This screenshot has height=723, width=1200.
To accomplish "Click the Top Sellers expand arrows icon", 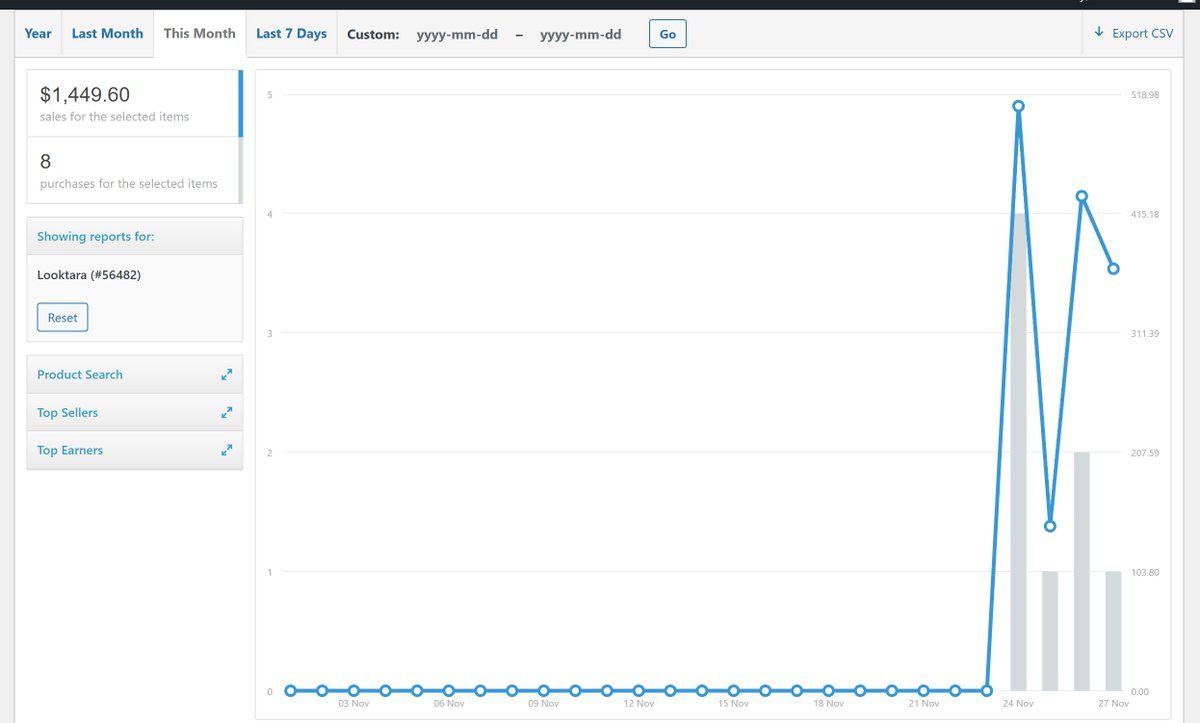I will pyautogui.click(x=227, y=412).
